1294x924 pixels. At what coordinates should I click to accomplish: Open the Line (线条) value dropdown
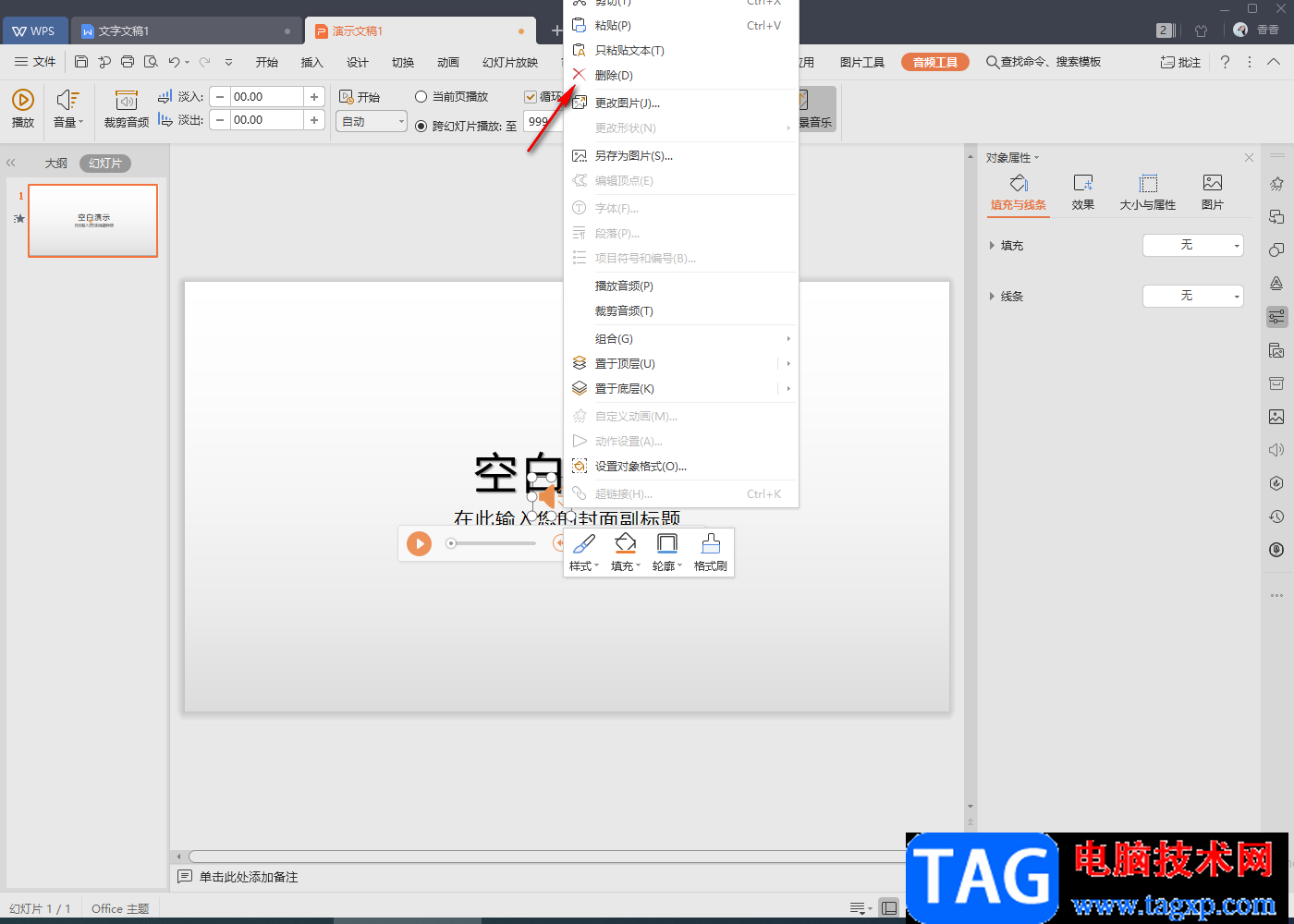1193,297
